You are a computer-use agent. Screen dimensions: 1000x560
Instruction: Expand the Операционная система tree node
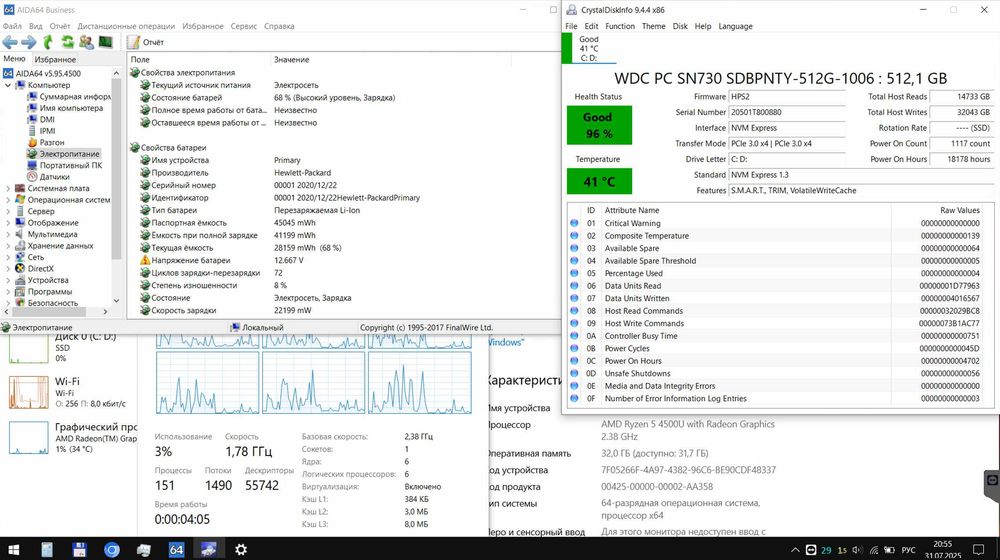8,200
